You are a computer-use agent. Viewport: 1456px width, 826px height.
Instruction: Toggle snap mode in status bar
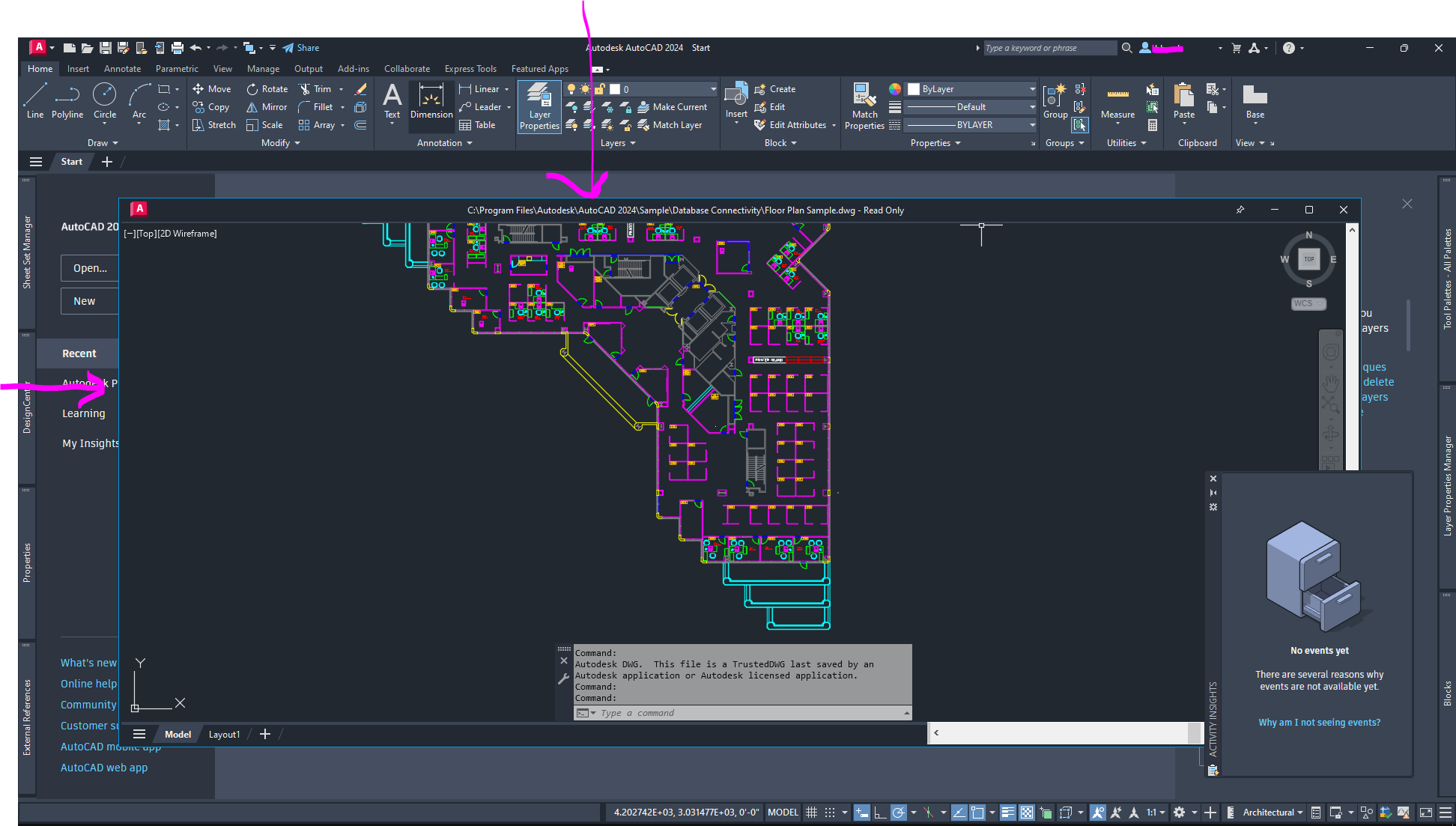[830, 813]
